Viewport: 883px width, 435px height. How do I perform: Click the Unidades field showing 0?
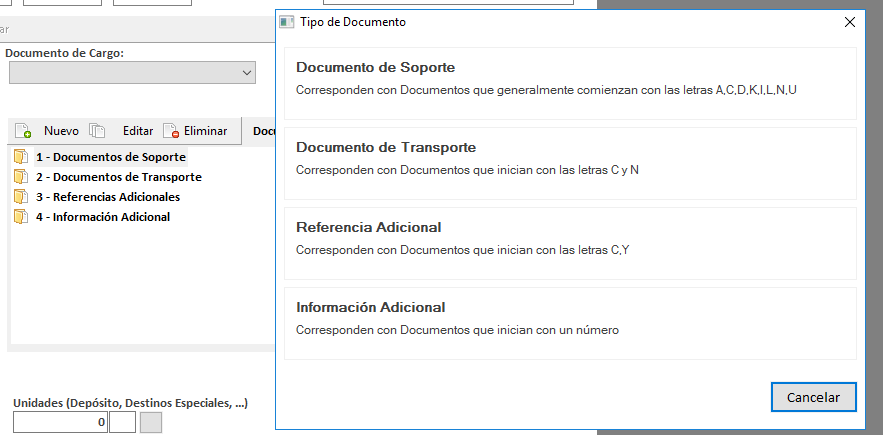[60, 423]
